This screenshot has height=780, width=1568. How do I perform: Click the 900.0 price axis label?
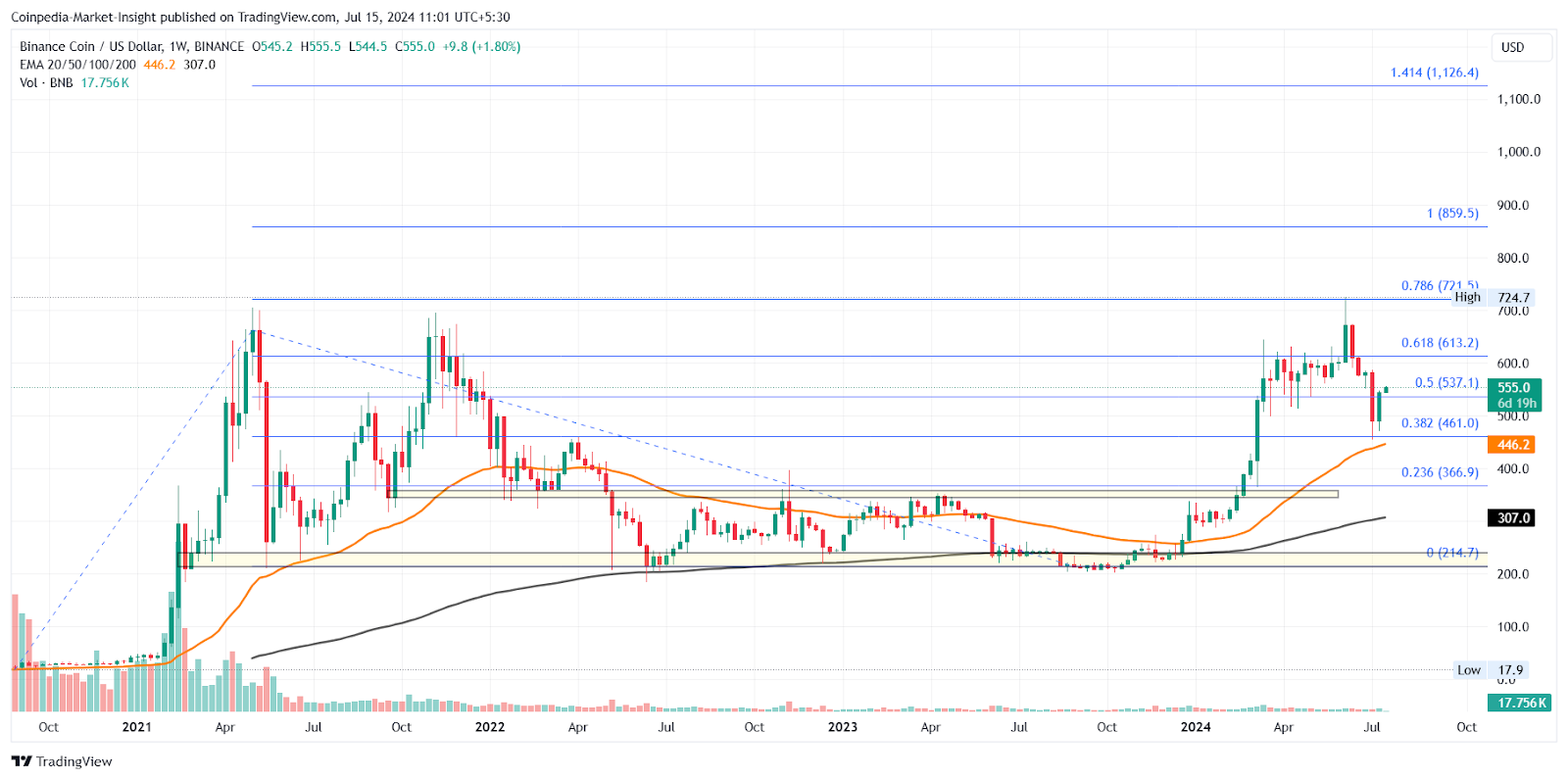1513,206
